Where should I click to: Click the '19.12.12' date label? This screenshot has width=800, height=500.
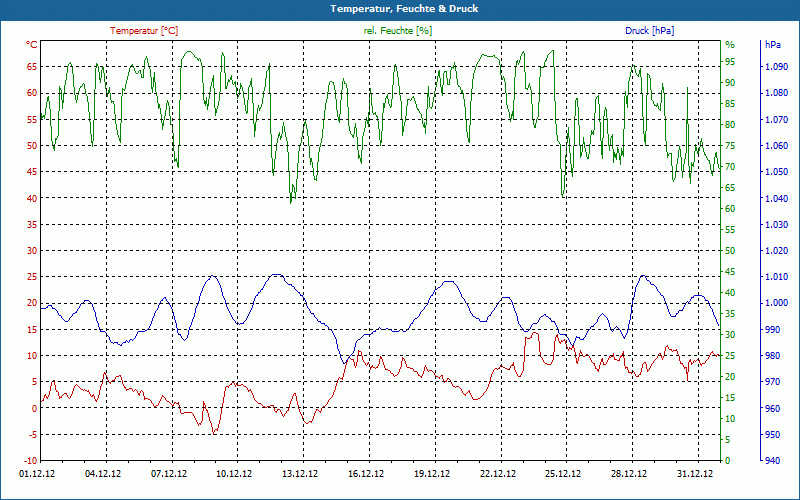(x=432, y=473)
